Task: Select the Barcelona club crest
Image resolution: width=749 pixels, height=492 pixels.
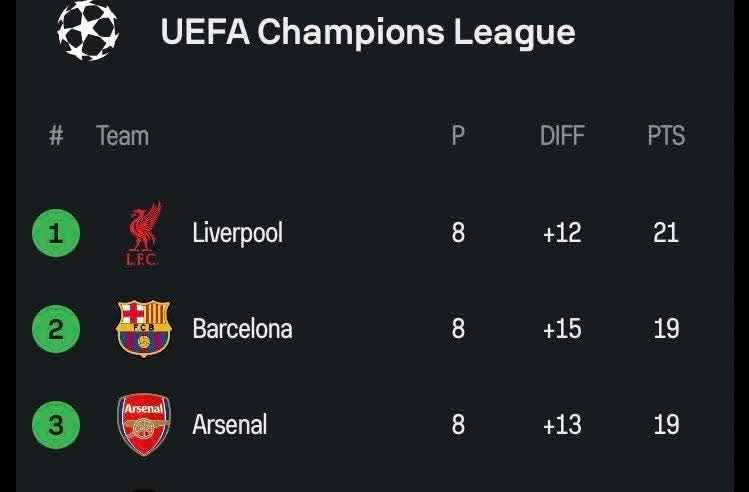Action: 144,329
